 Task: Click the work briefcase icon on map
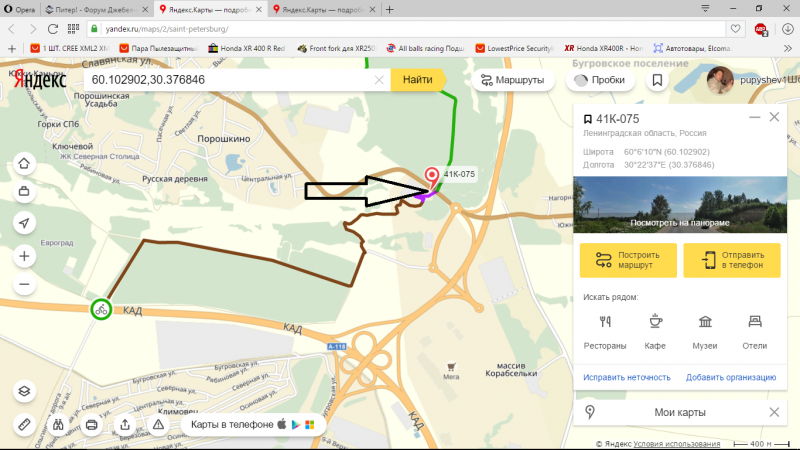pyautogui.click(x=24, y=192)
